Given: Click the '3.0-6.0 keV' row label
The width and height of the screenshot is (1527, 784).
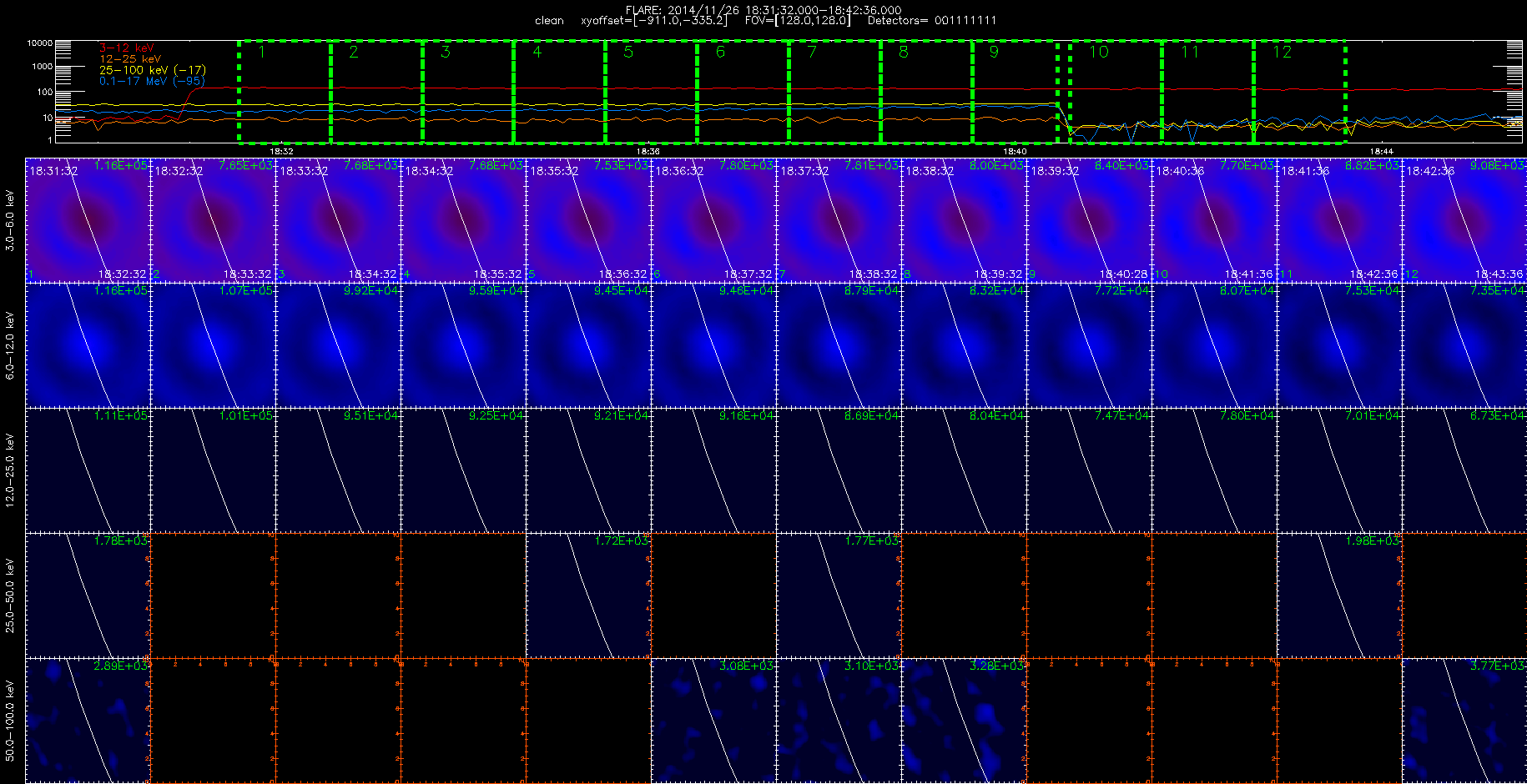Looking at the screenshot, I should coord(10,220).
